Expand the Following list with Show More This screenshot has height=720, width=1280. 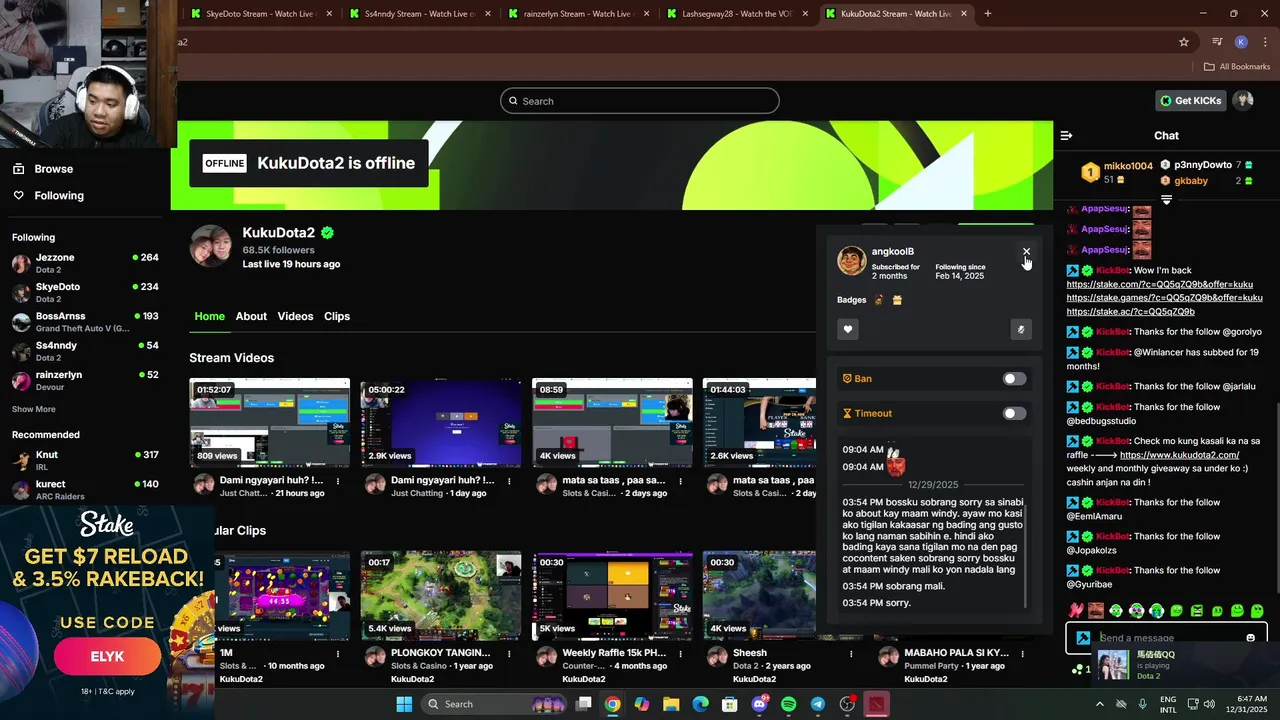[x=34, y=409]
